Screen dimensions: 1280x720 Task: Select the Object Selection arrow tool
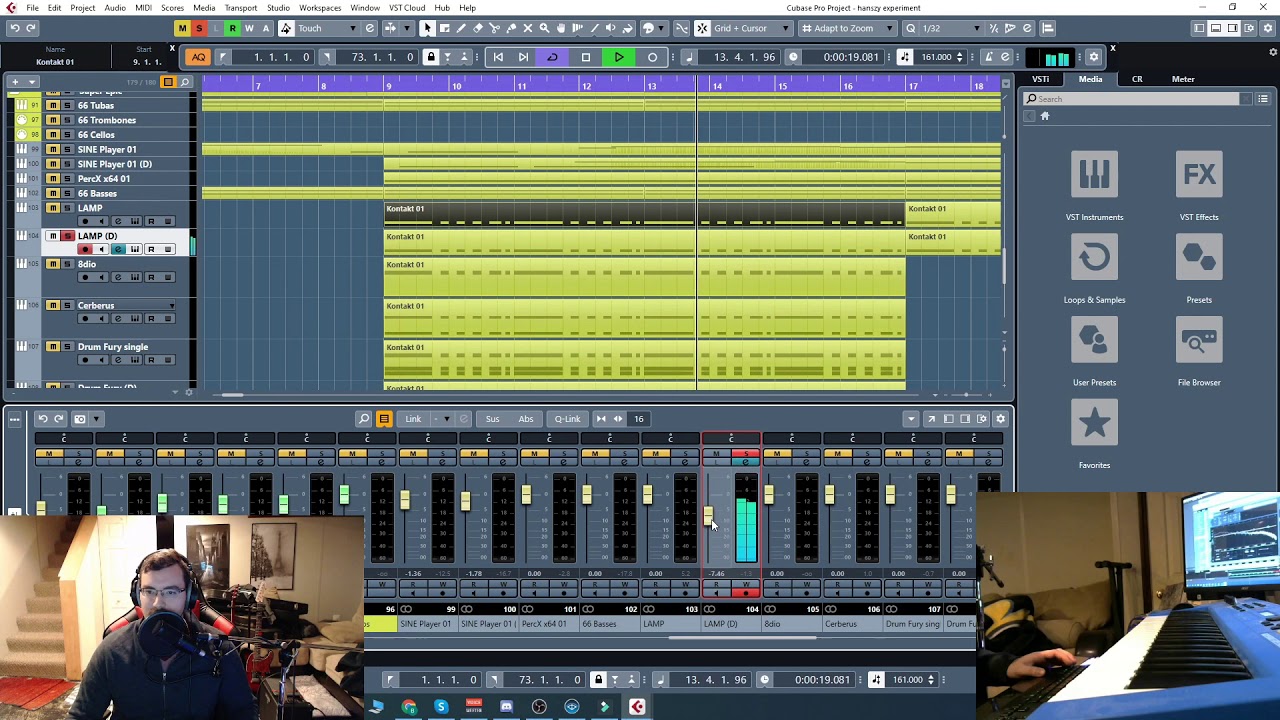[x=427, y=28]
